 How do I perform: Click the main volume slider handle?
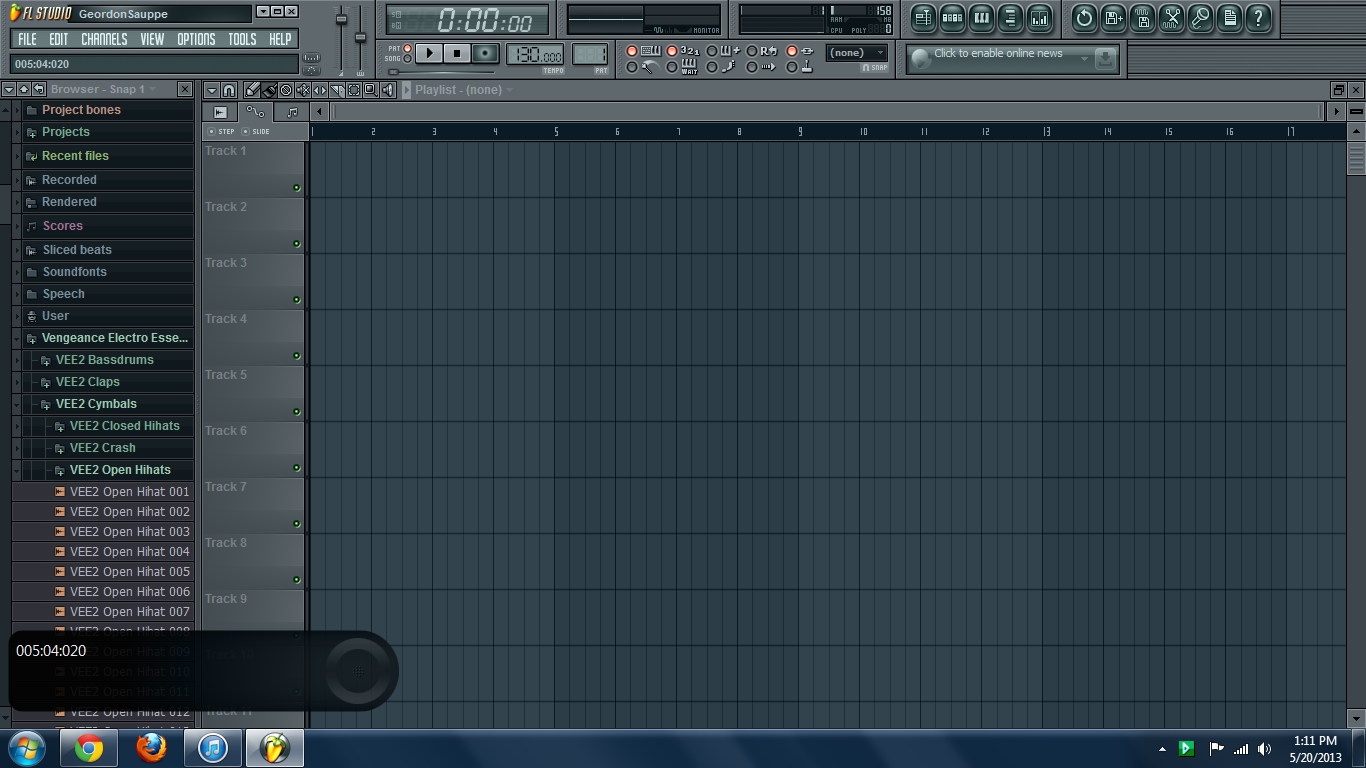click(x=341, y=20)
